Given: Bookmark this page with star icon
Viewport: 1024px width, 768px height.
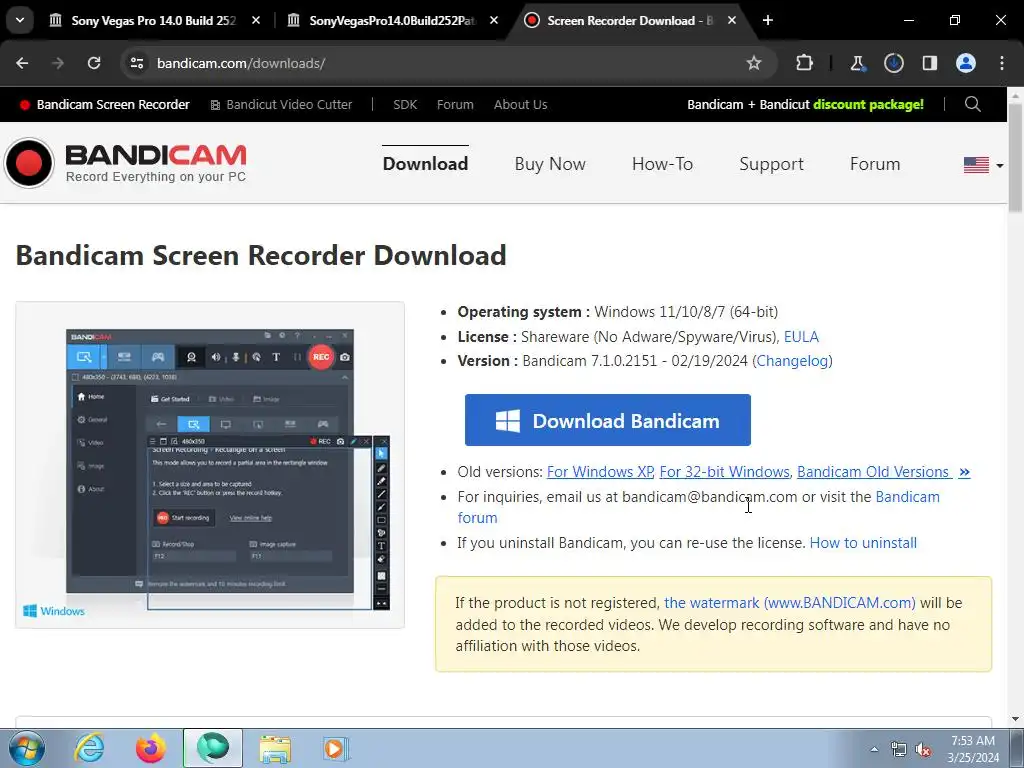Looking at the screenshot, I should [754, 63].
